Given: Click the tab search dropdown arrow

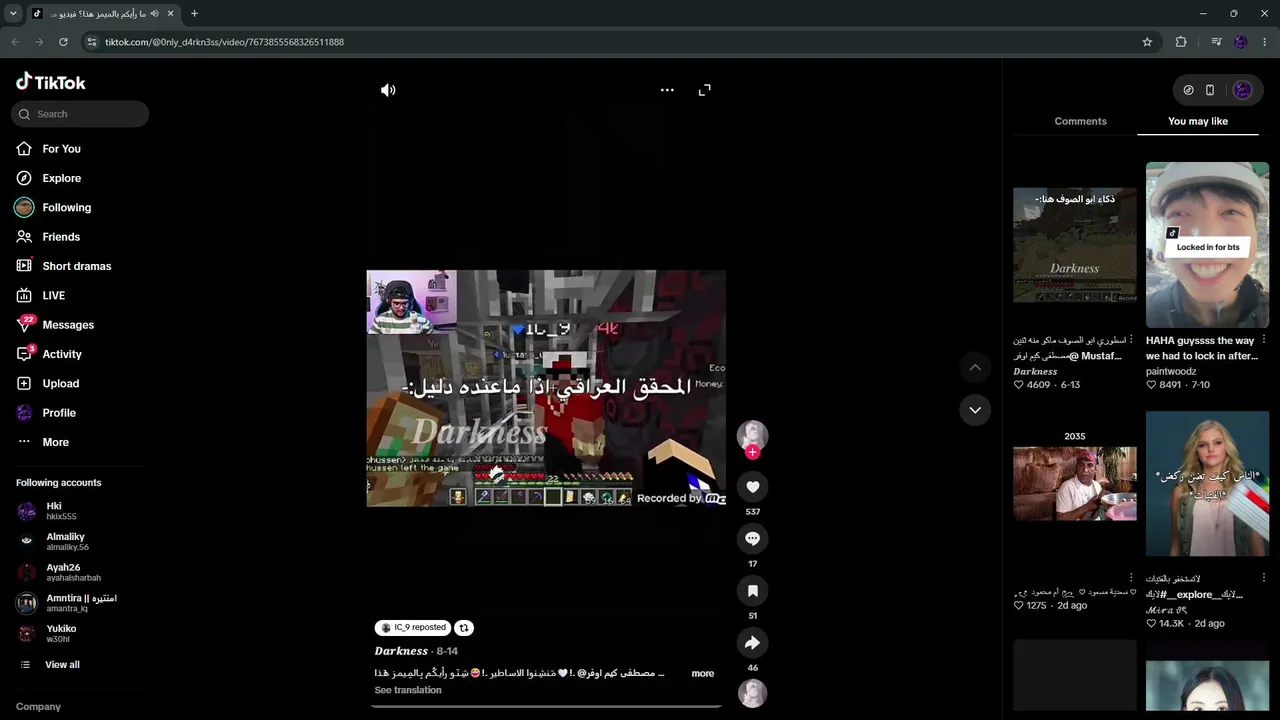Looking at the screenshot, I should 13,14.
